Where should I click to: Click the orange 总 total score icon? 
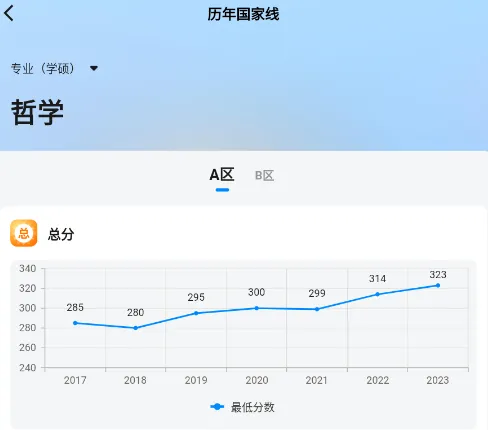pos(24,233)
